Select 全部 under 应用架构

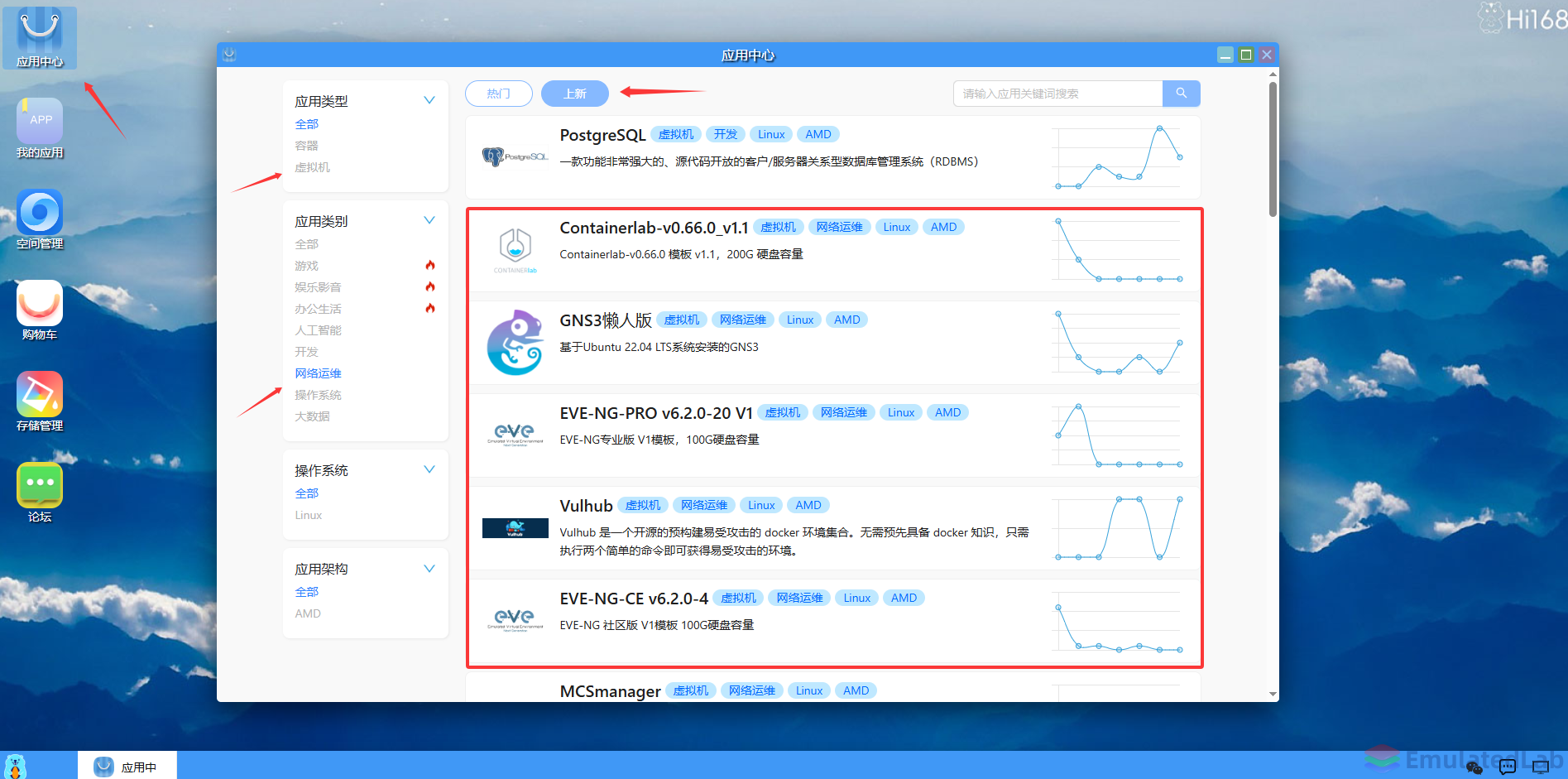[307, 592]
